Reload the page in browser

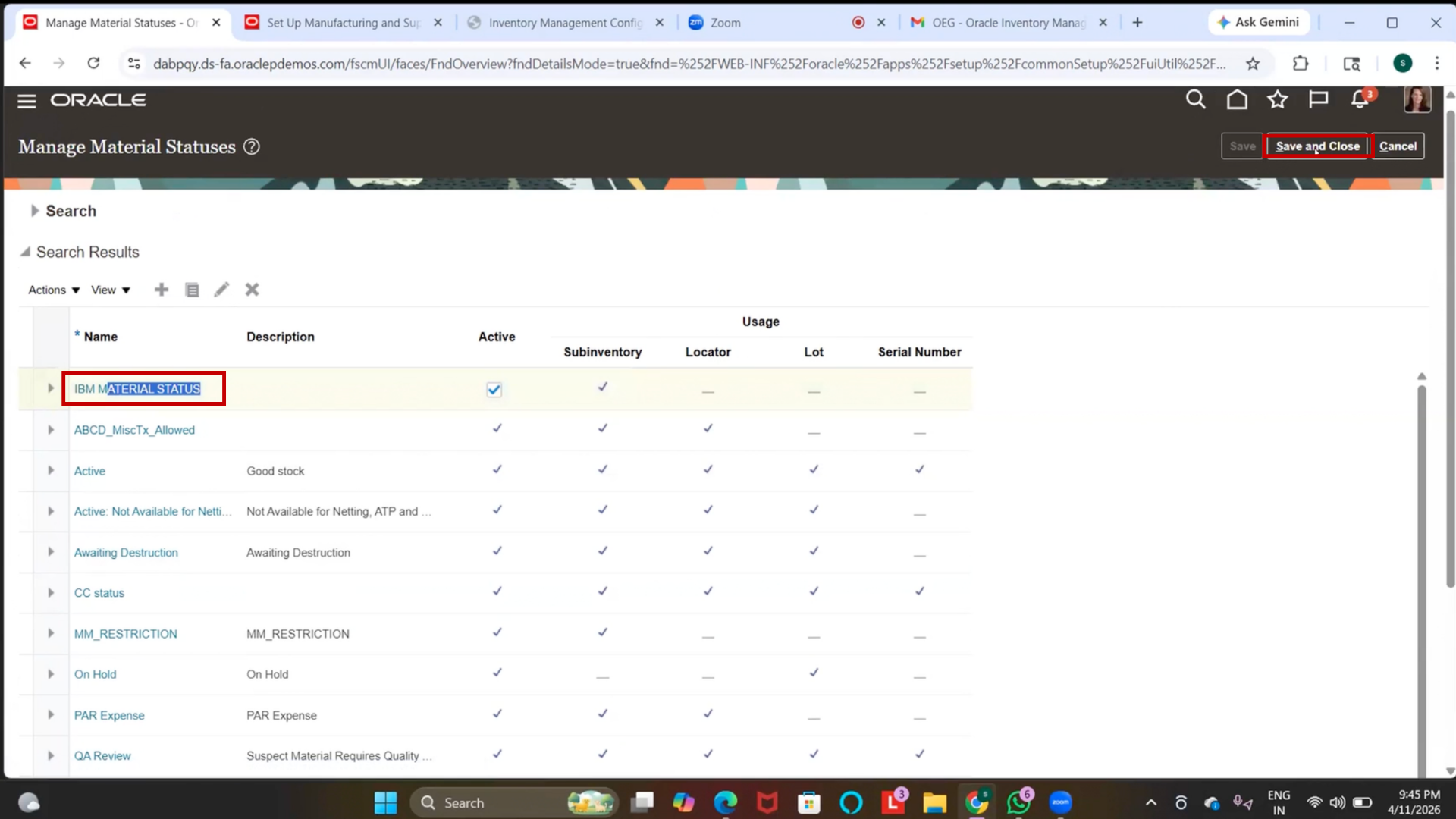tap(93, 64)
